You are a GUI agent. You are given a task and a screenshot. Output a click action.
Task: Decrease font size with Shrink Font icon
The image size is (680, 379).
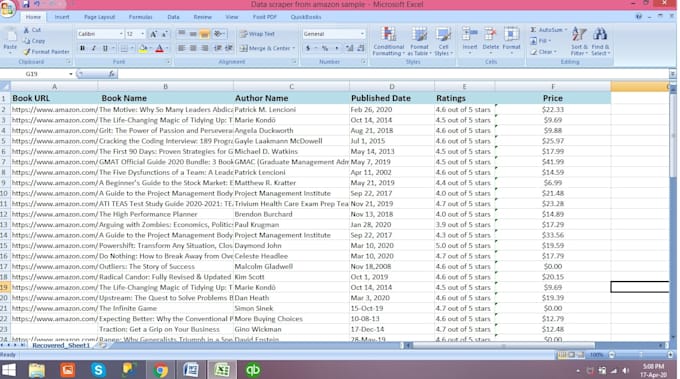pos(164,34)
